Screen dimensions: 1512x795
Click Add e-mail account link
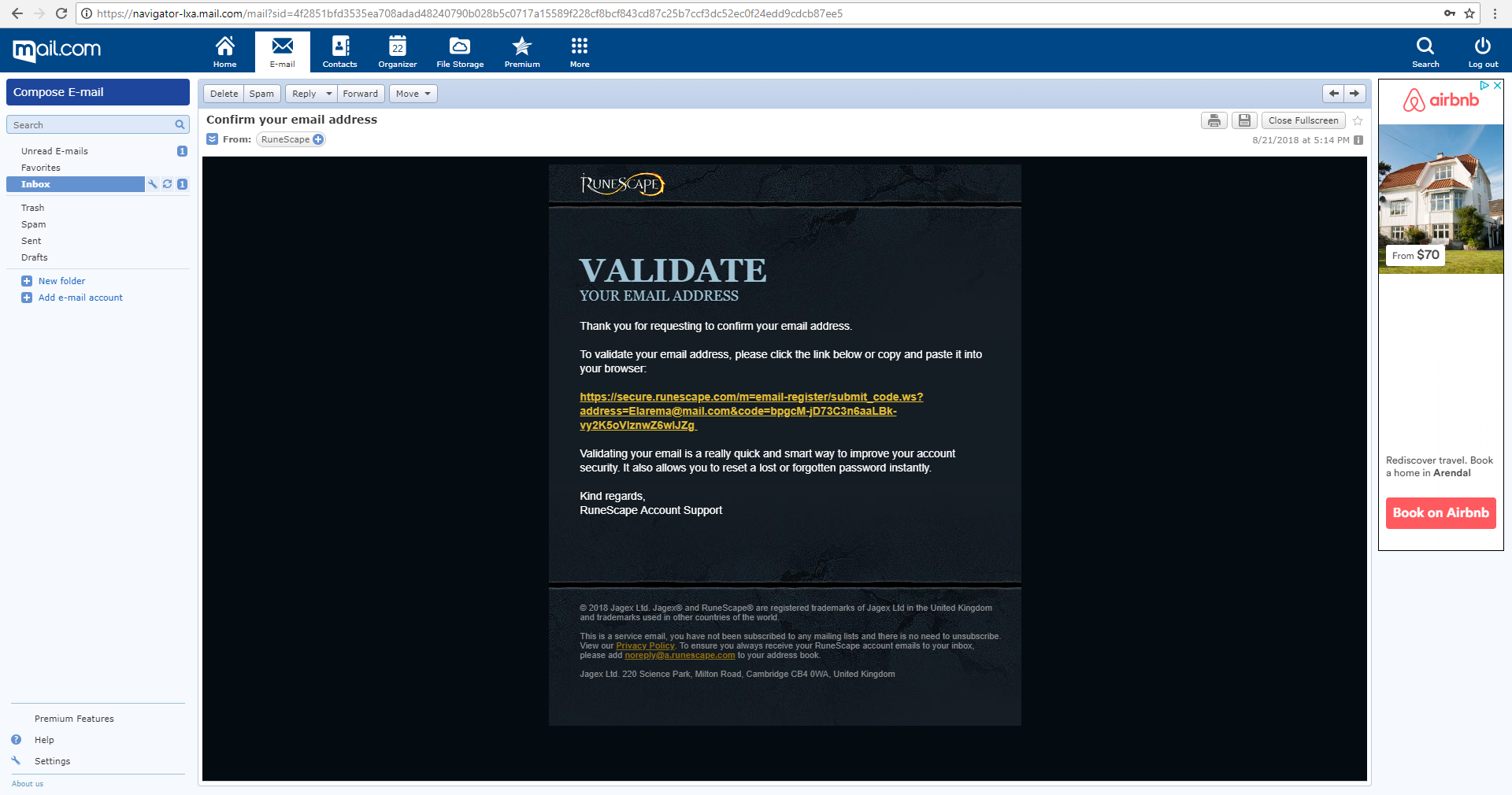80,298
